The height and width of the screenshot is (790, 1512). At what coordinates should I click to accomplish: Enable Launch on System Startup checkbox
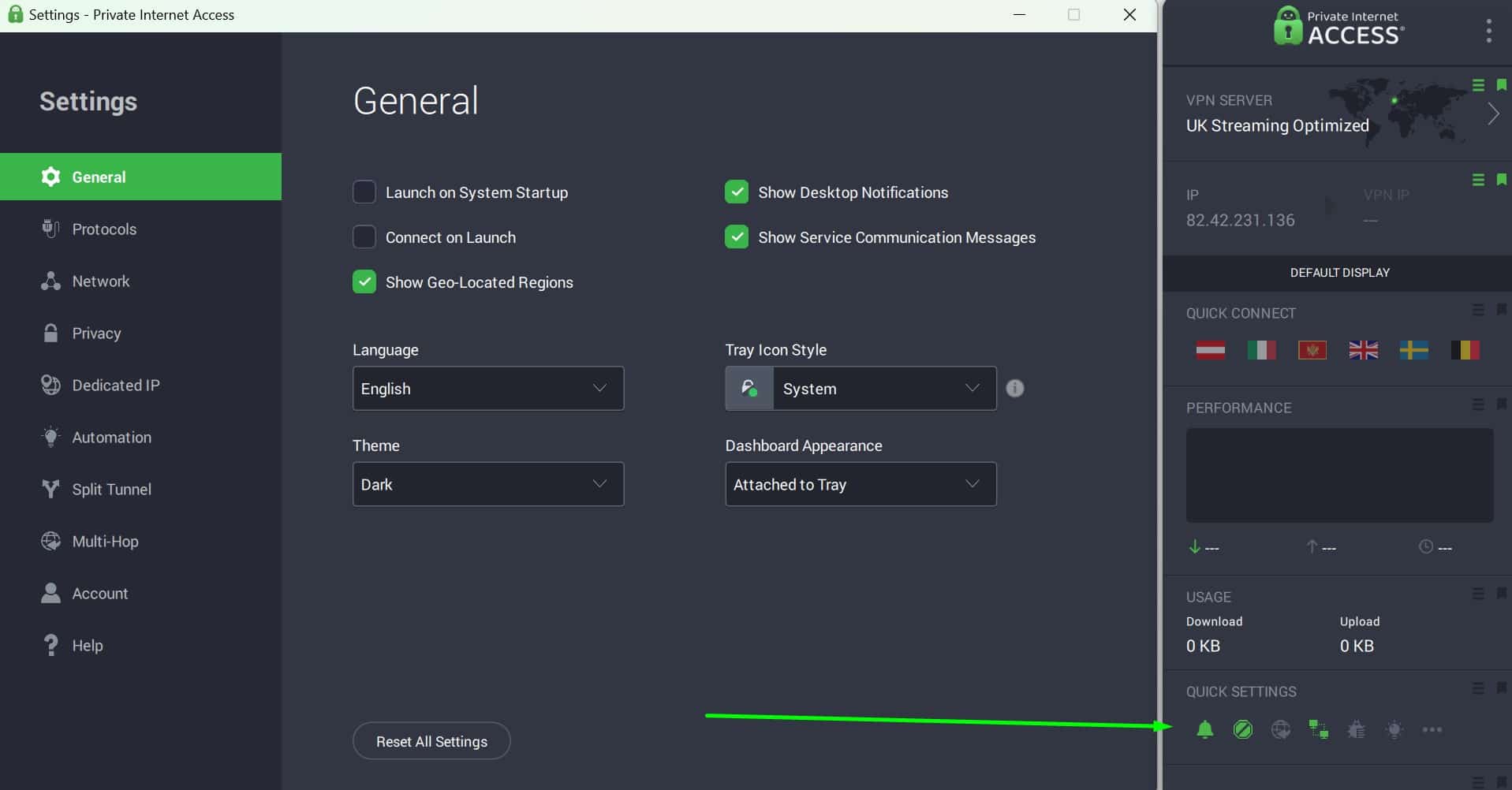point(364,192)
